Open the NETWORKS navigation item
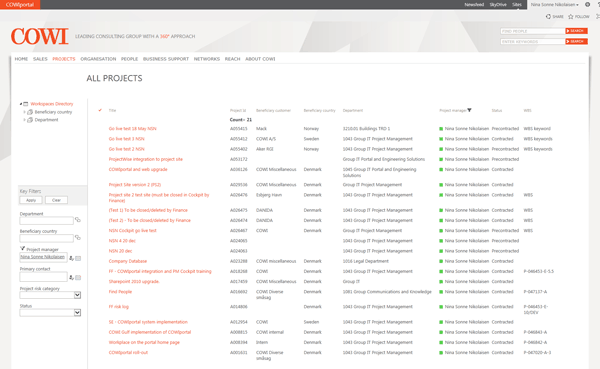 pos(207,59)
